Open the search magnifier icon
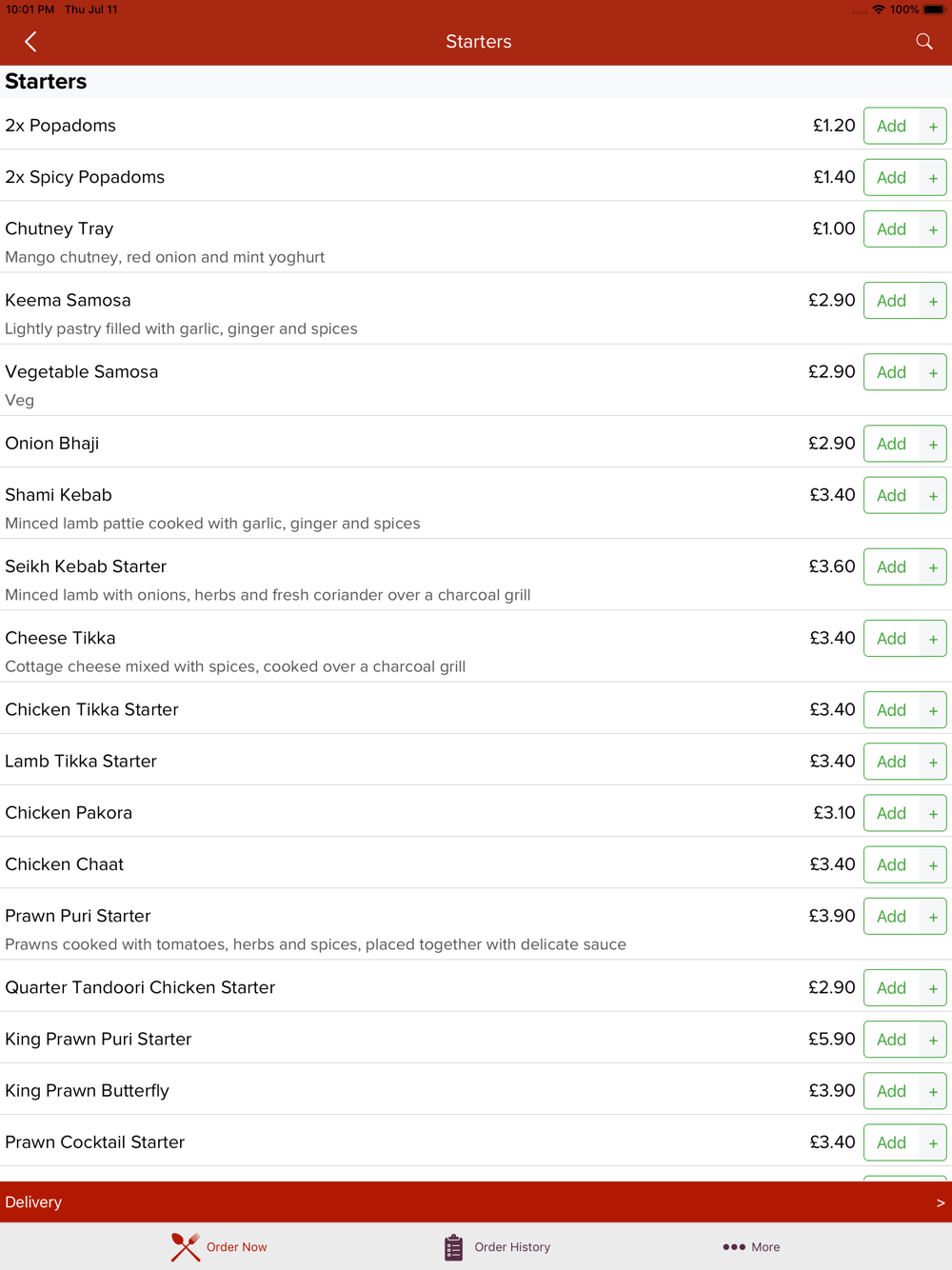This screenshot has height=1270, width=952. pos(924,41)
